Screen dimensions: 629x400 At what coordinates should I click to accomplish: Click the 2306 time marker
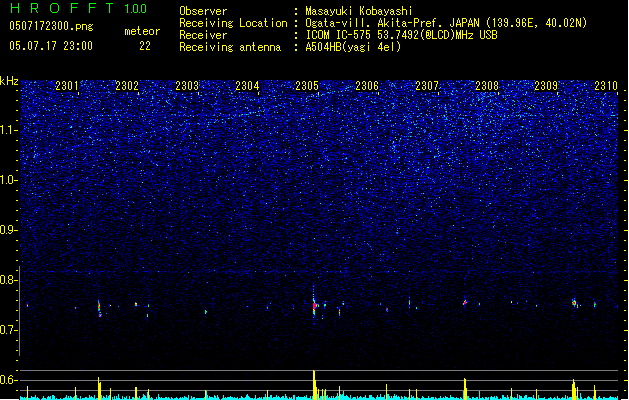pyautogui.click(x=367, y=86)
